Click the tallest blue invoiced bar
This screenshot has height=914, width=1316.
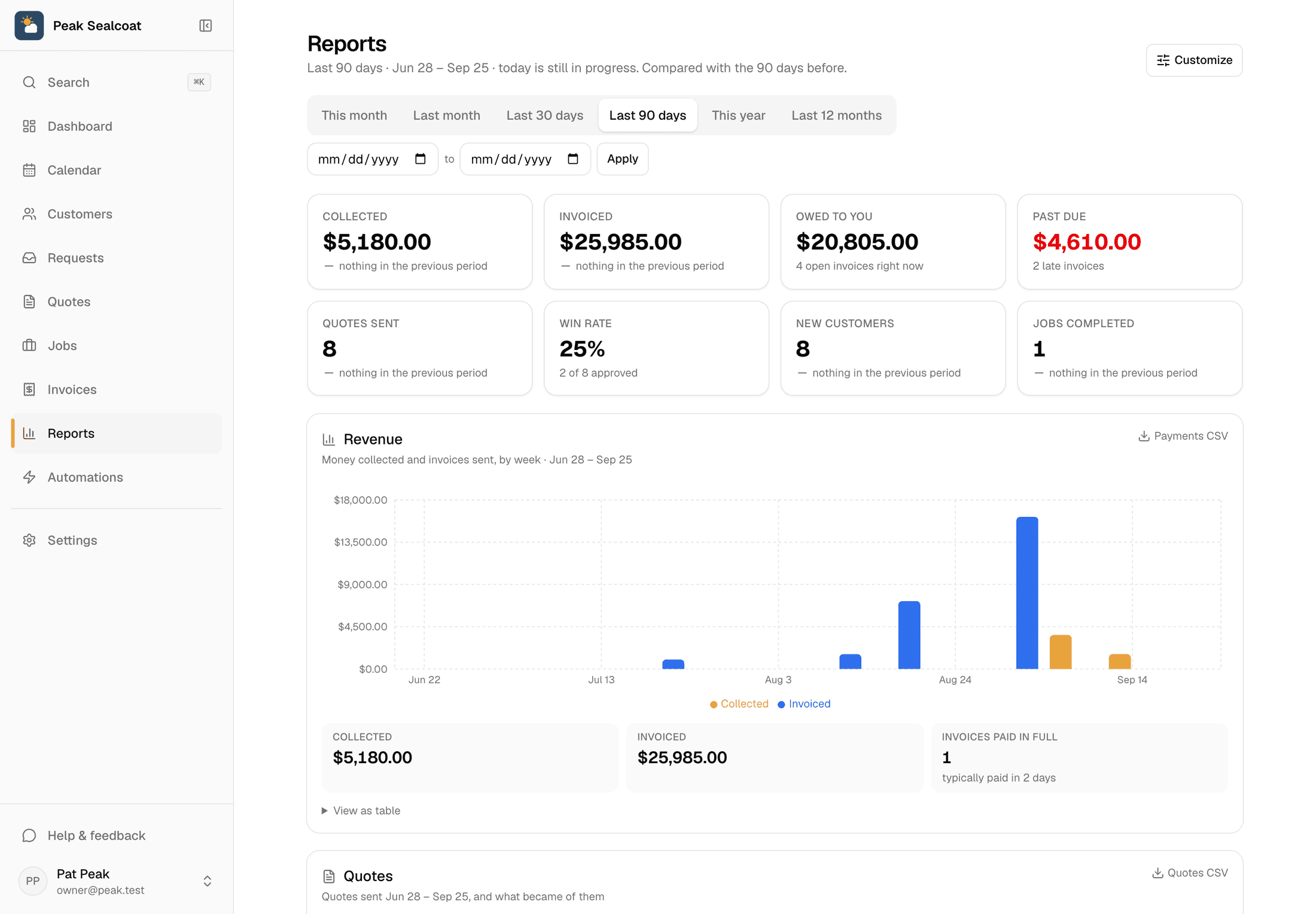(x=1027, y=593)
